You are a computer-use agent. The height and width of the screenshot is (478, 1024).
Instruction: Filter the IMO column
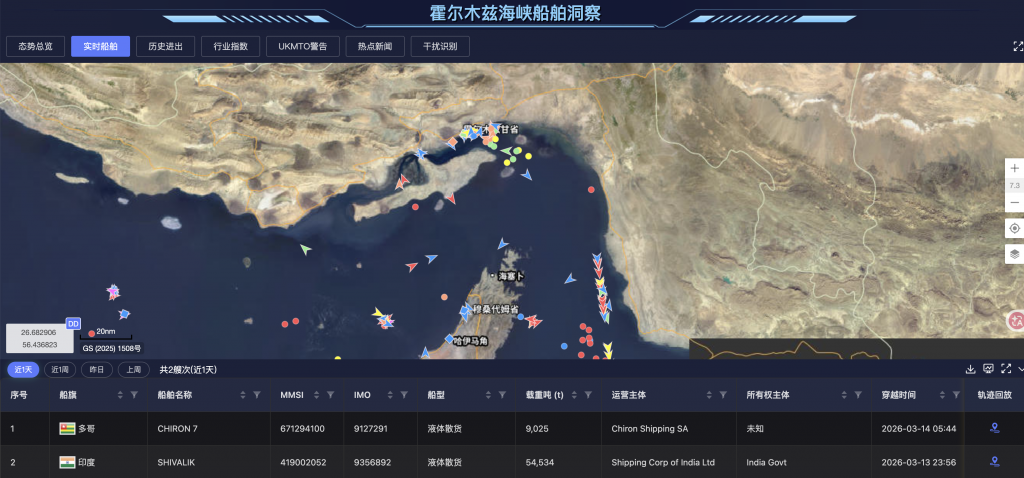[x=404, y=395]
